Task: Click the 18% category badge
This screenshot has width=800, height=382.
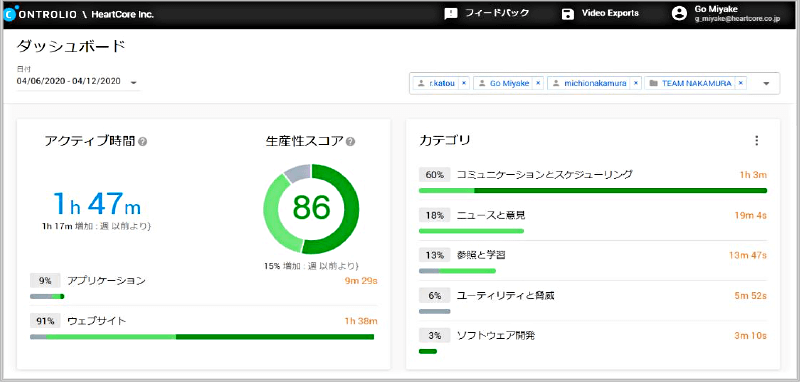Action: (x=435, y=215)
